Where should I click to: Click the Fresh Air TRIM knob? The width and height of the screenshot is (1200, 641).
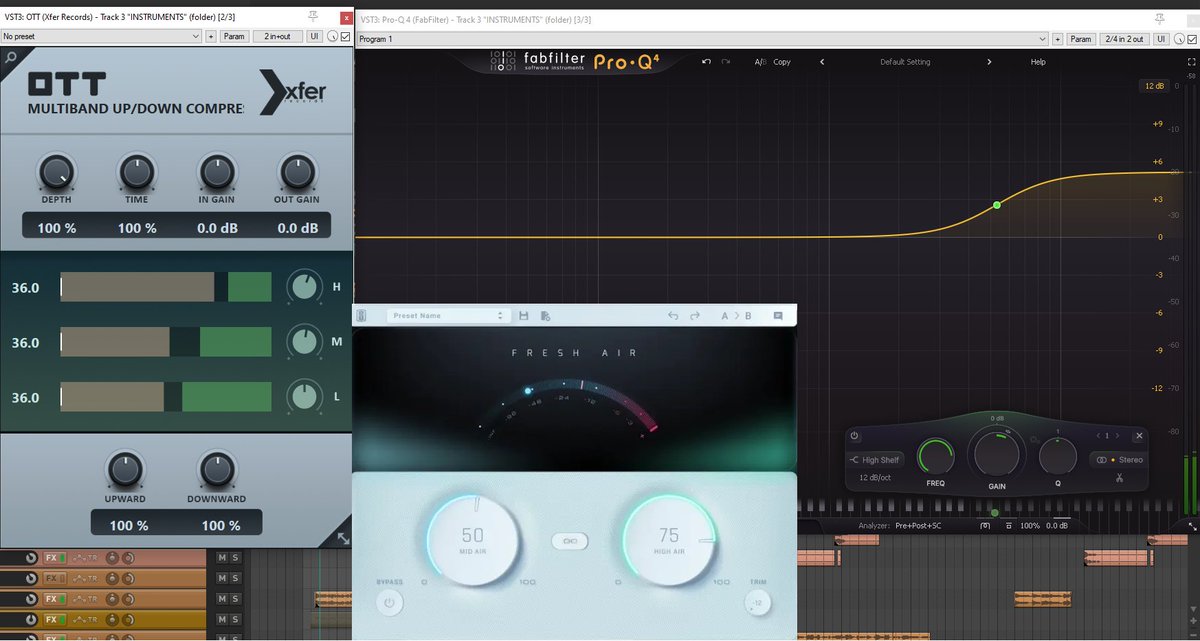tap(758, 603)
